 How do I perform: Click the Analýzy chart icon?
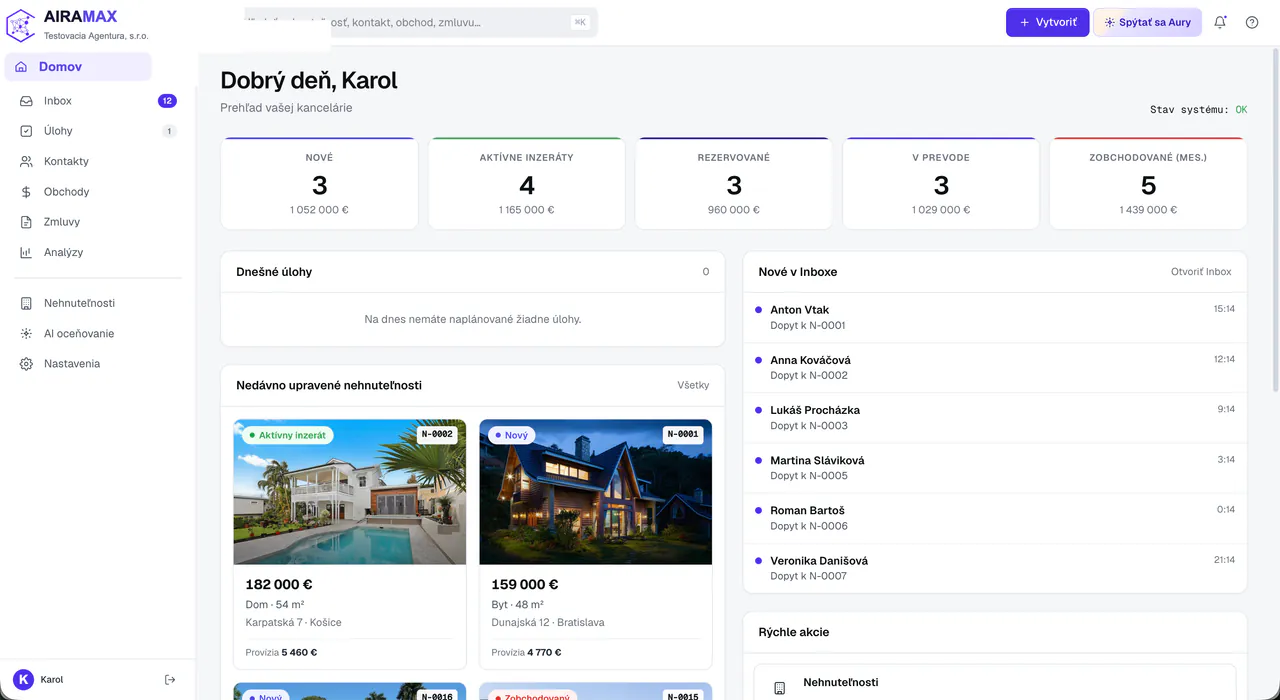(x=26, y=252)
